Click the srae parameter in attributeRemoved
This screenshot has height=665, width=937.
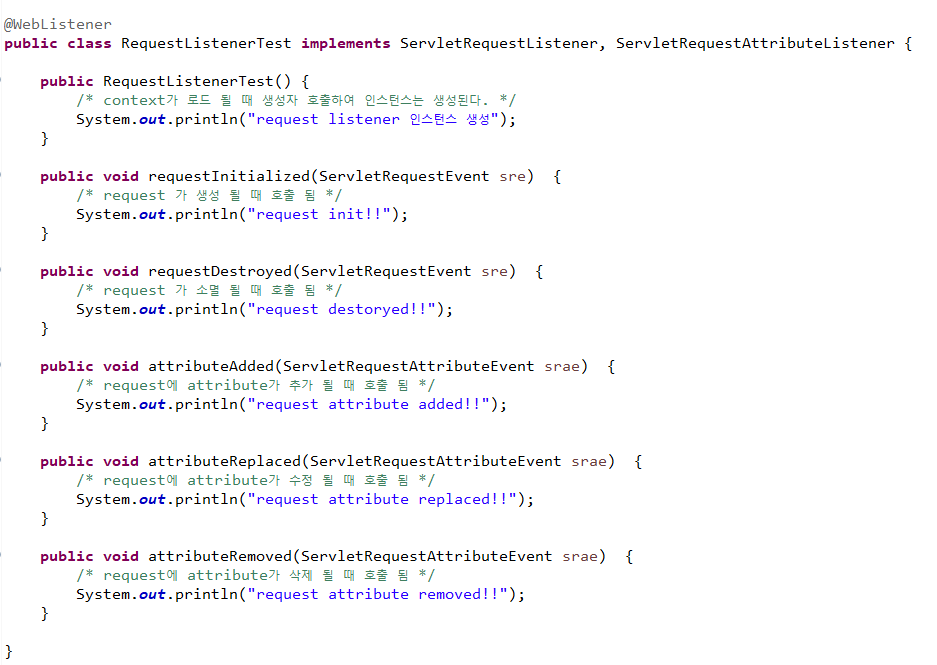580,557
